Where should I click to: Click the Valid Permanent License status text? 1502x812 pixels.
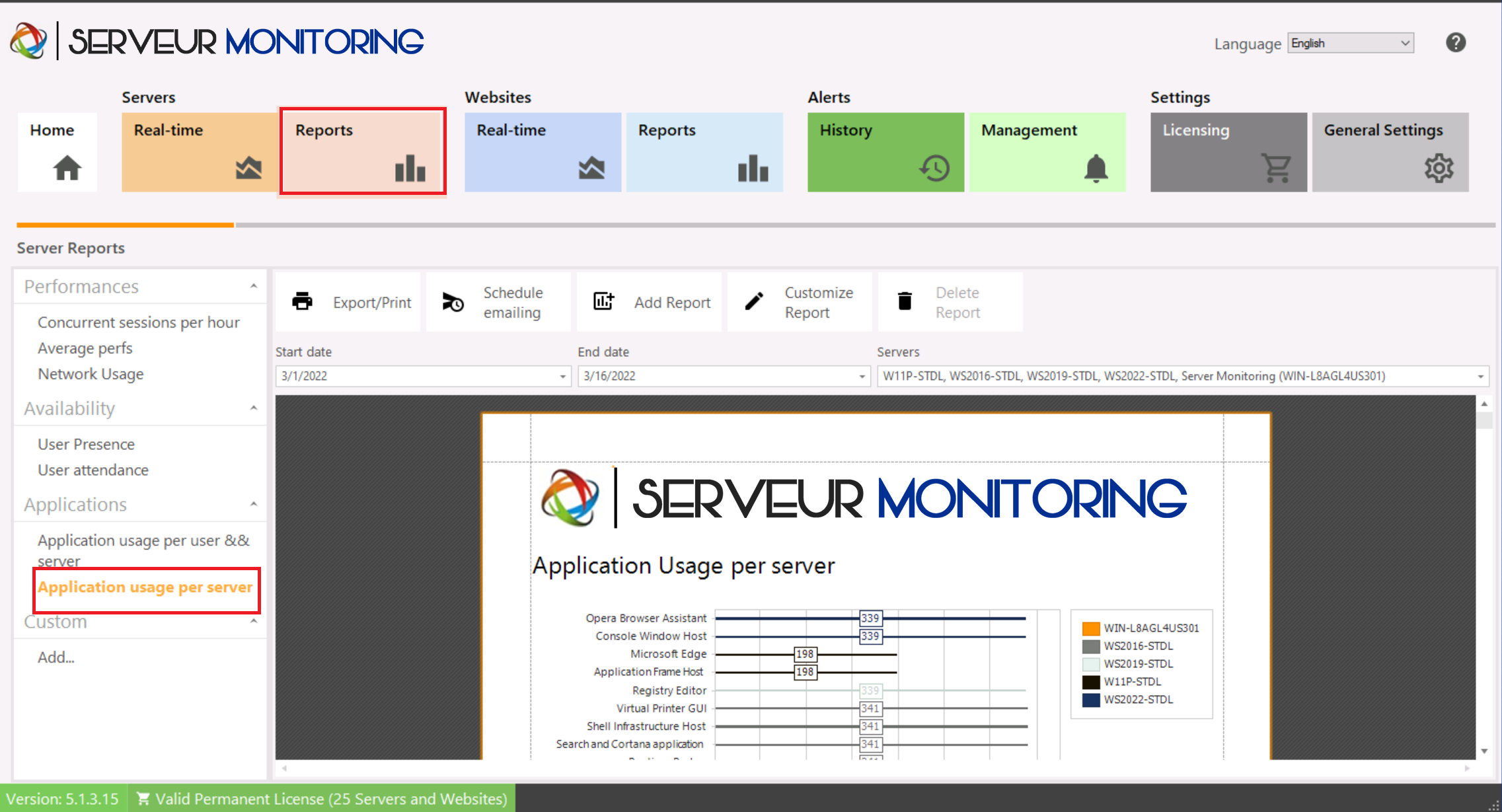pyautogui.click(x=331, y=799)
